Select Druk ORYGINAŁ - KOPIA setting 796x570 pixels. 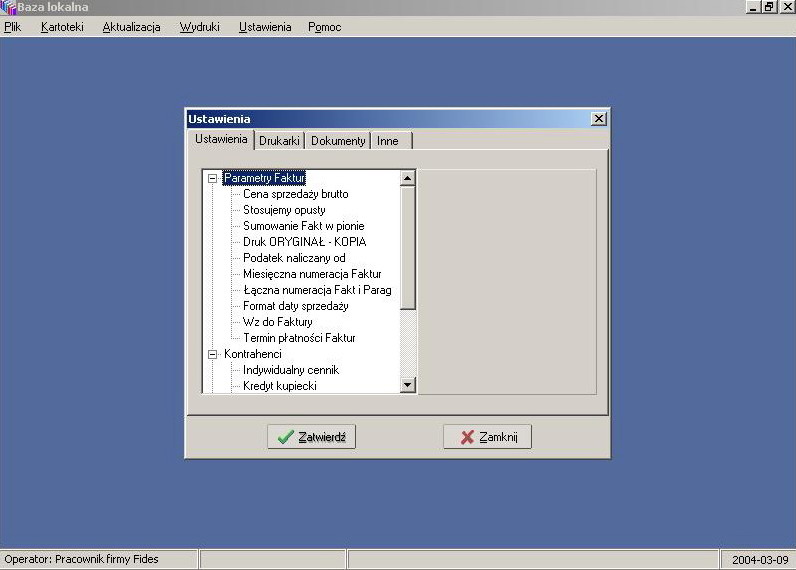pos(305,242)
